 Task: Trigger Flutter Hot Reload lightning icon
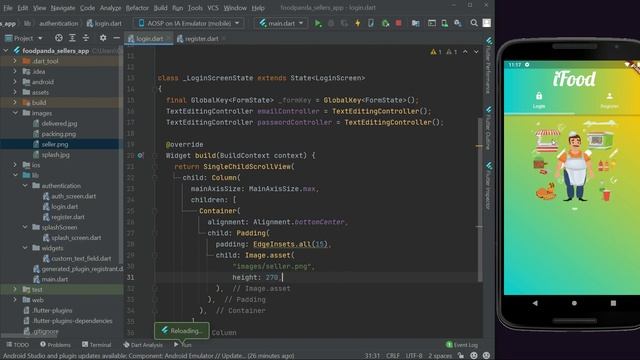[x=358, y=23]
